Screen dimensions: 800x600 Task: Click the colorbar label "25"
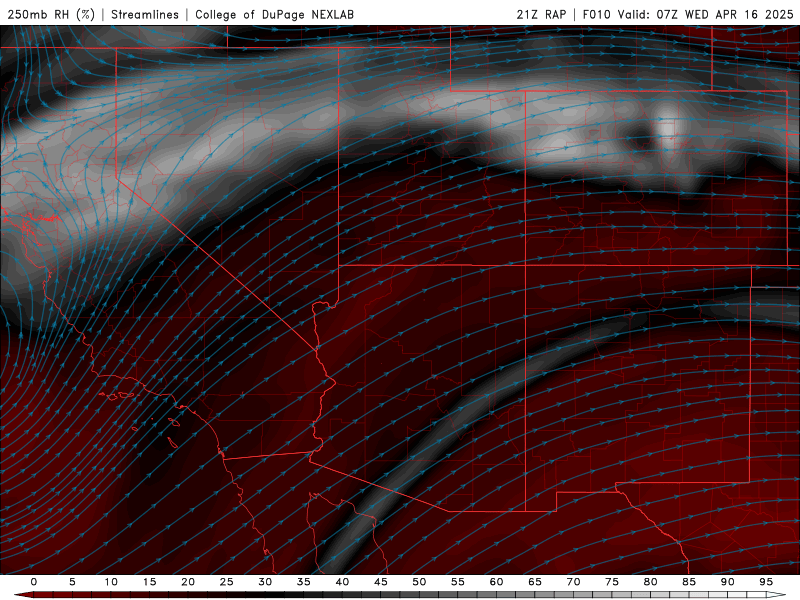227,582
